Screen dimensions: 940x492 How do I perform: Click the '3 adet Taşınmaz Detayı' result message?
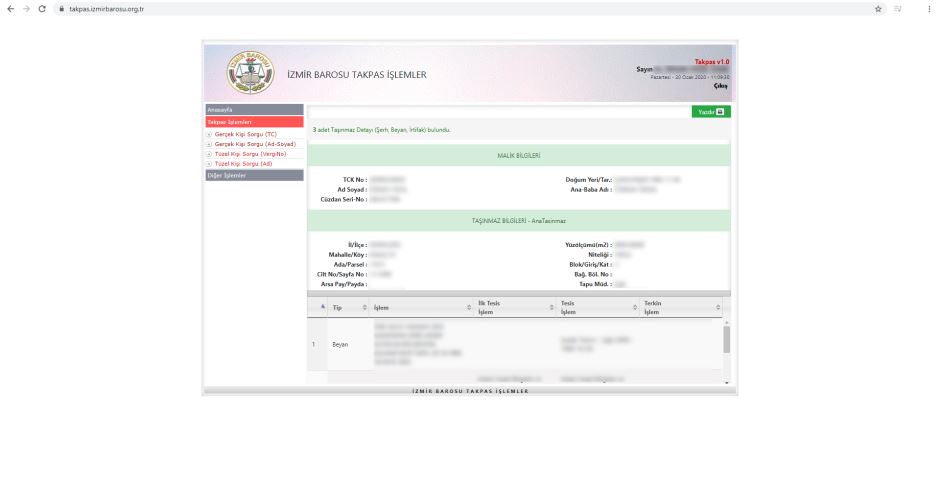pos(381,130)
